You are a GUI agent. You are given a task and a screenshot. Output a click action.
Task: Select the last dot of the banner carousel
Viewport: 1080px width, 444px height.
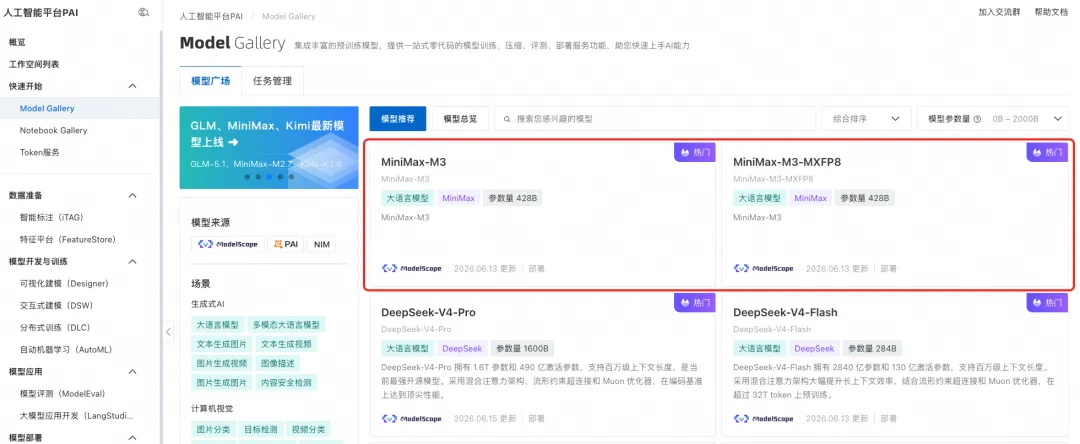tap(291, 177)
